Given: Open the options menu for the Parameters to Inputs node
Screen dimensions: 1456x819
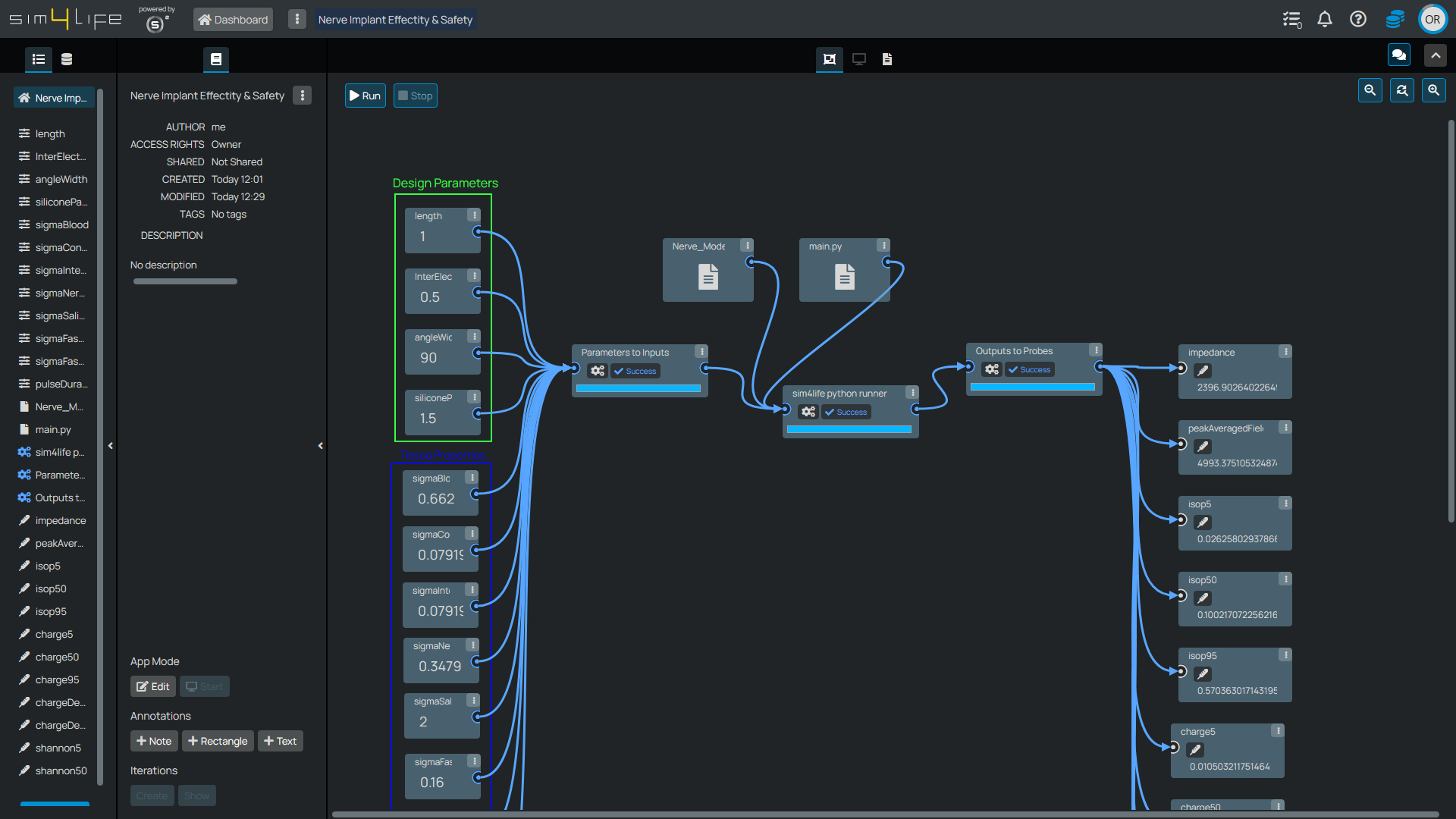Looking at the screenshot, I should pos(701,352).
